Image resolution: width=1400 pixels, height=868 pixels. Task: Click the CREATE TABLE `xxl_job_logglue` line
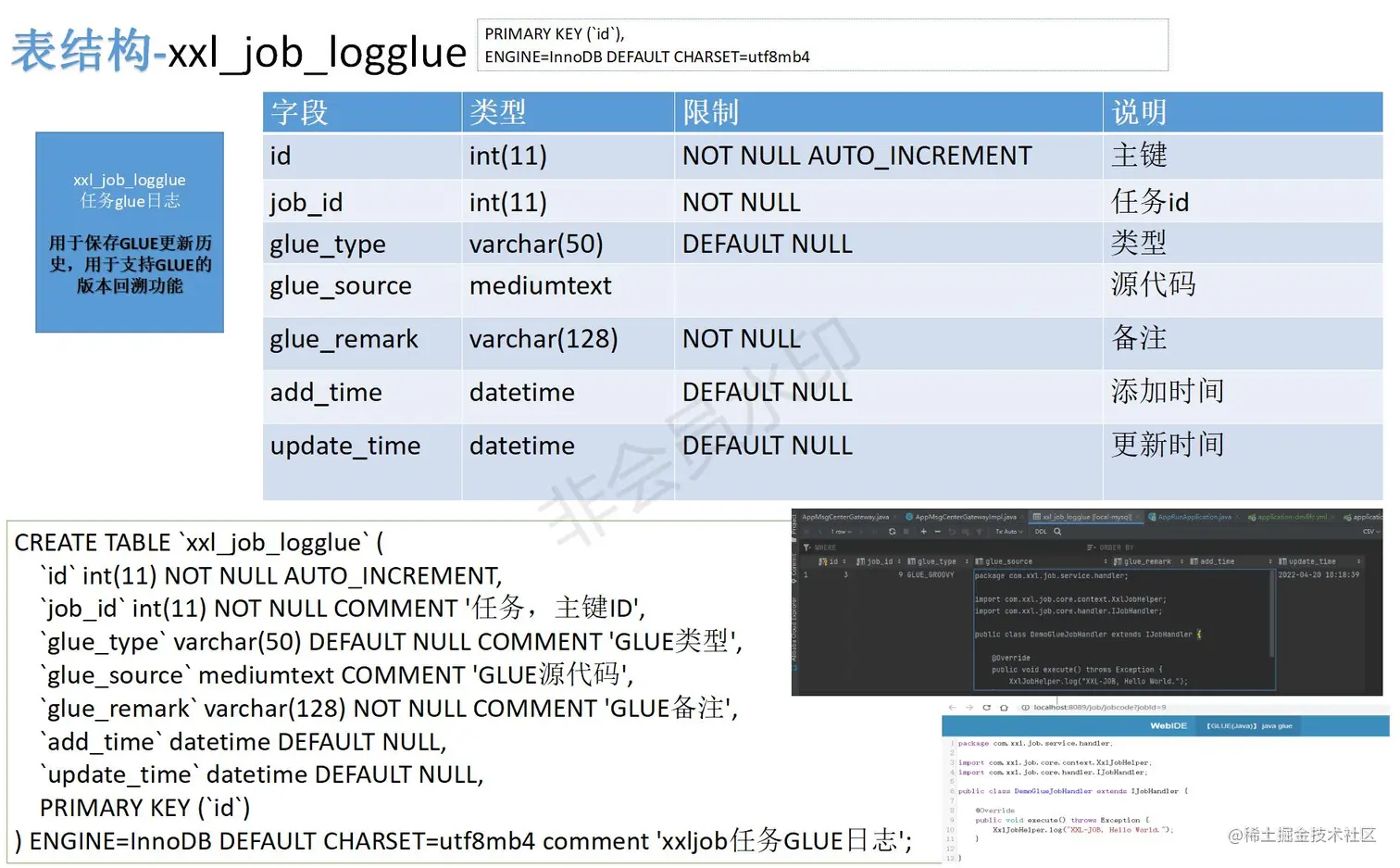click(198, 542)
